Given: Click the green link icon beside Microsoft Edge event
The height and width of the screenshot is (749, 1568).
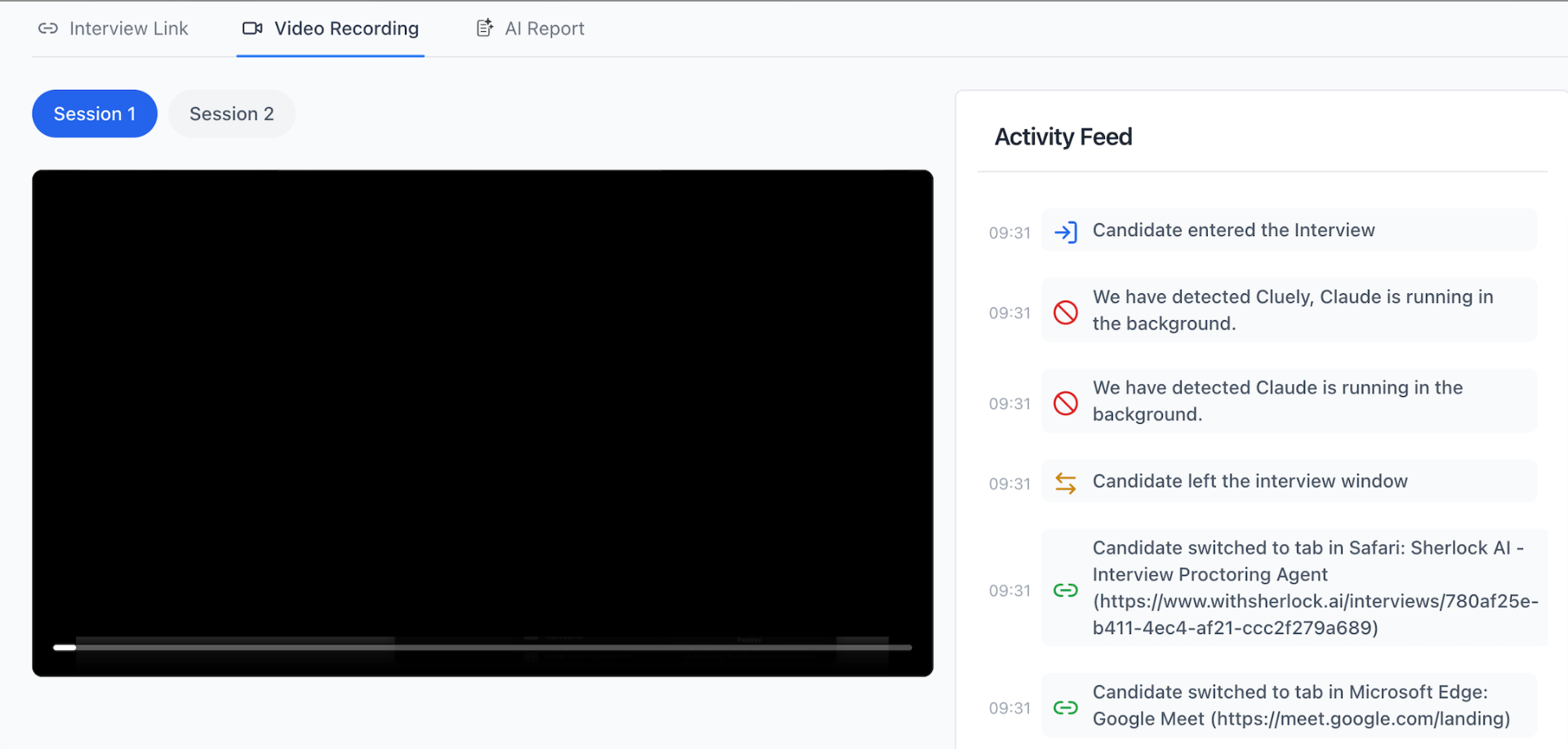Looking at the screenshot, I should pyautogui.click(x=1066, y=707).
